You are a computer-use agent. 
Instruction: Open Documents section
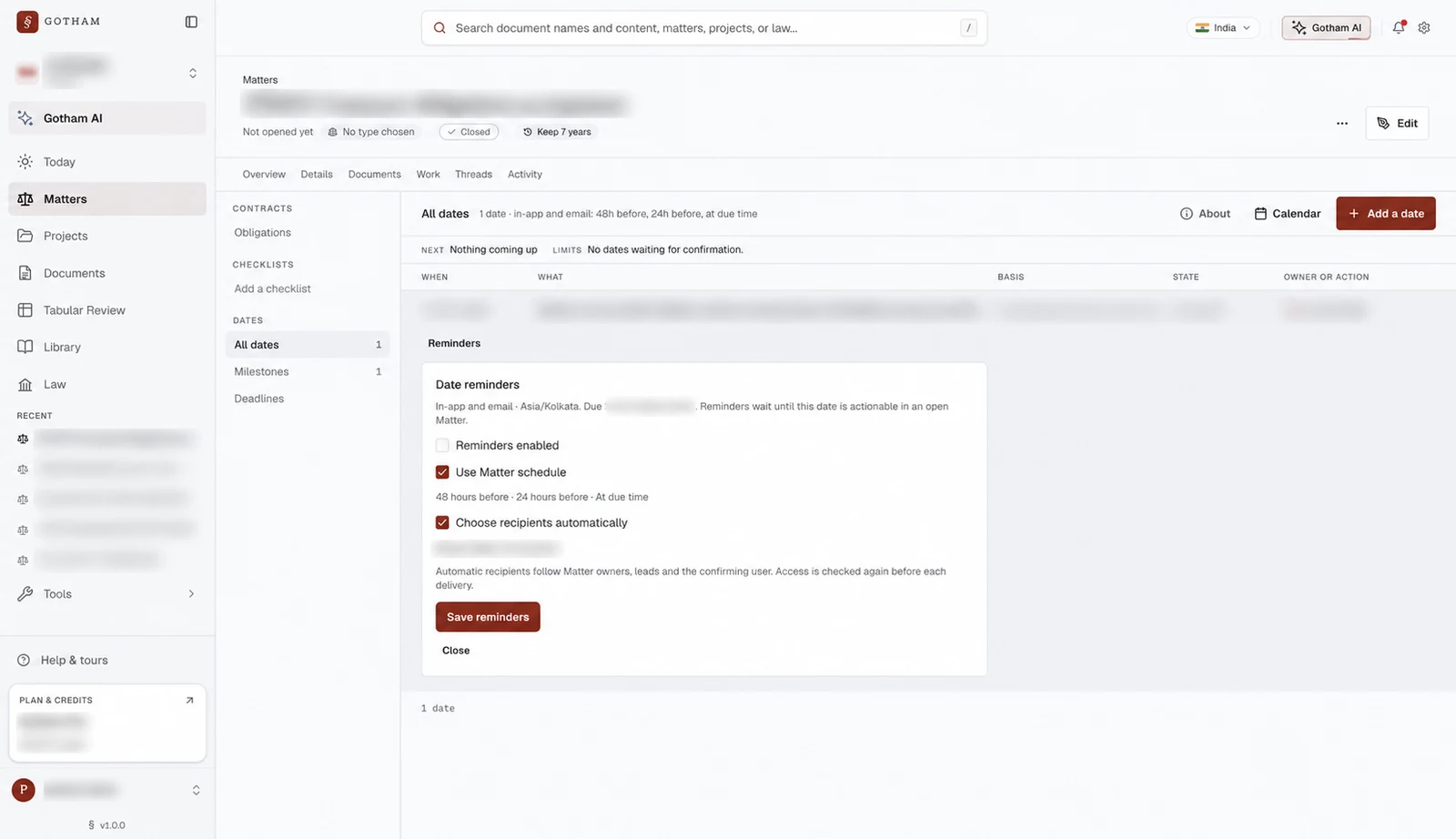click(x=107, y=273)
